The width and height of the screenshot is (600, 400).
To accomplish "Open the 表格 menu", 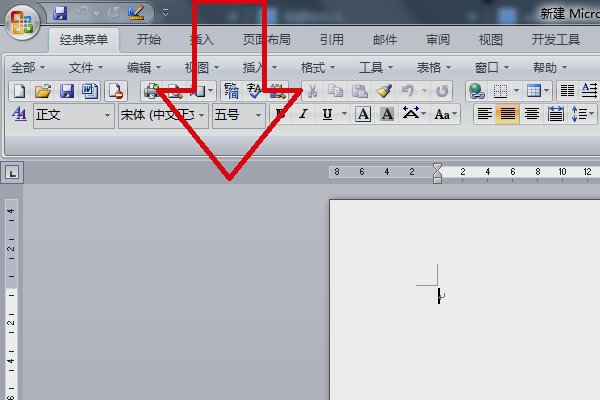I will coord(434,68).
